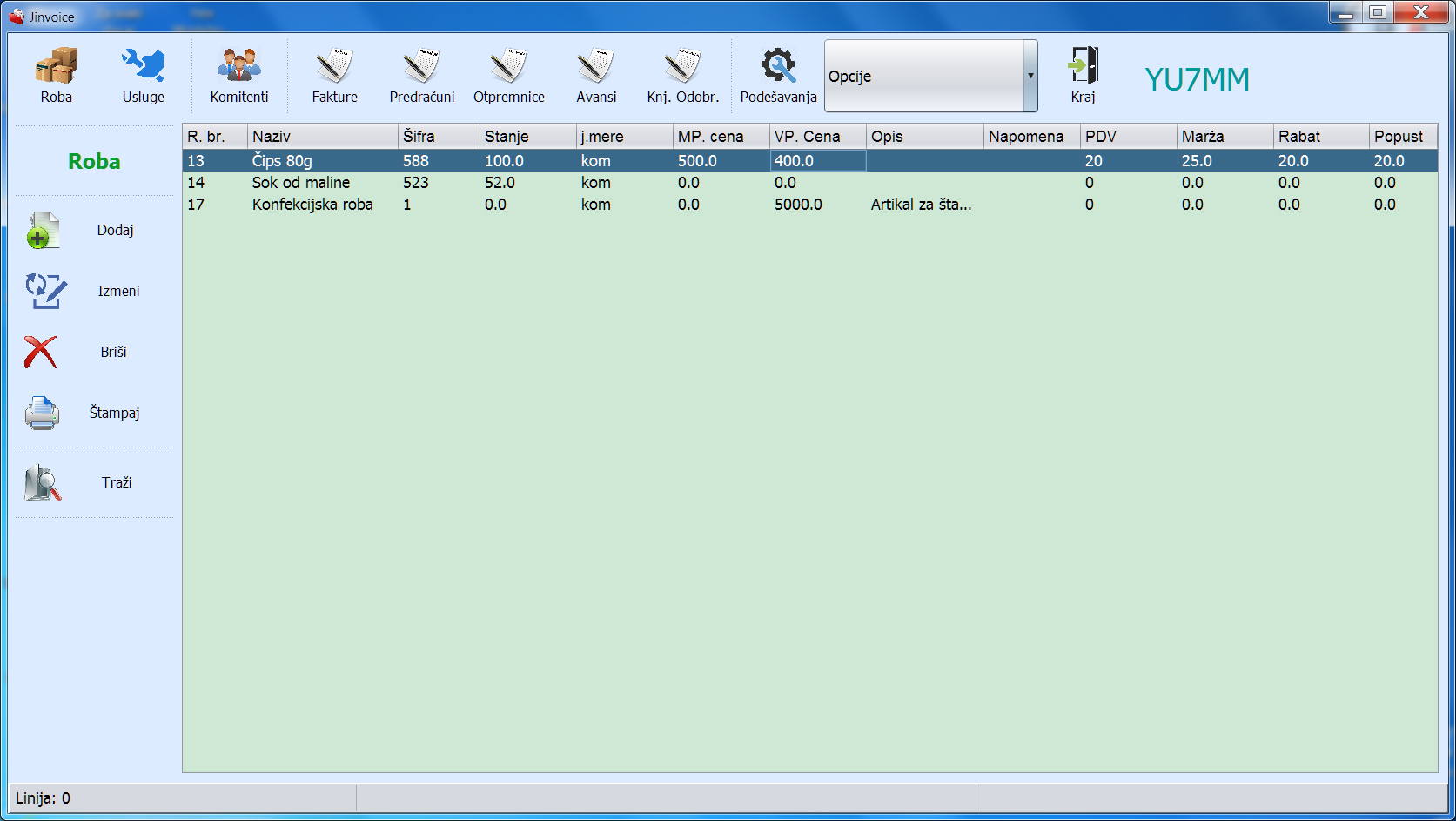
Task: Open Podešavanja settings
Action: [778, 76]
